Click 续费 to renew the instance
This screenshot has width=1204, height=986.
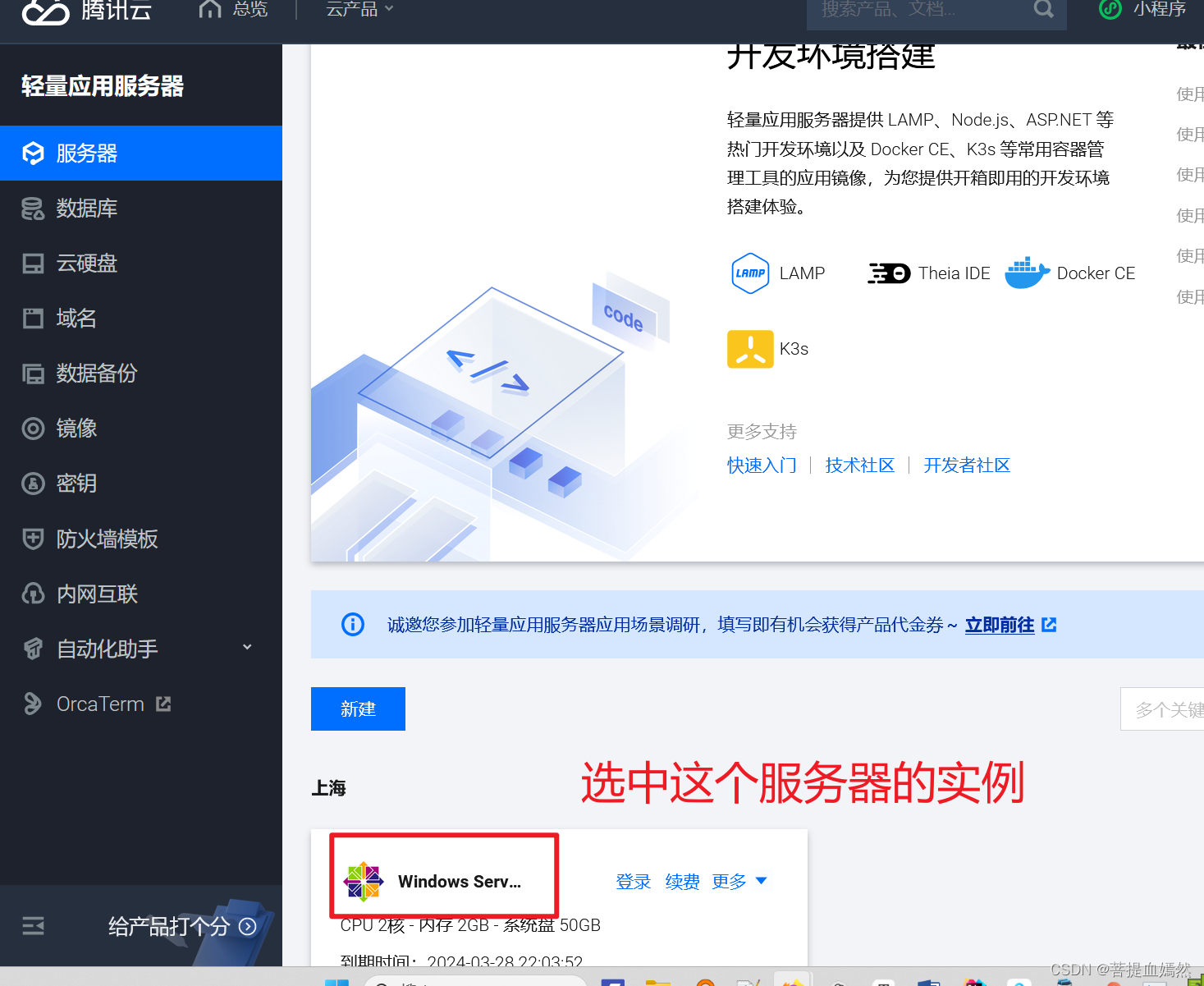(683, 882)
